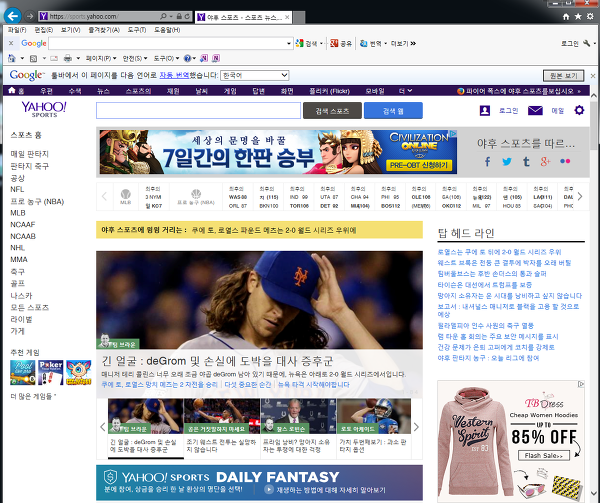
Task: Expand the safety (S) menu dropdown
Action: tap(145, 58)
